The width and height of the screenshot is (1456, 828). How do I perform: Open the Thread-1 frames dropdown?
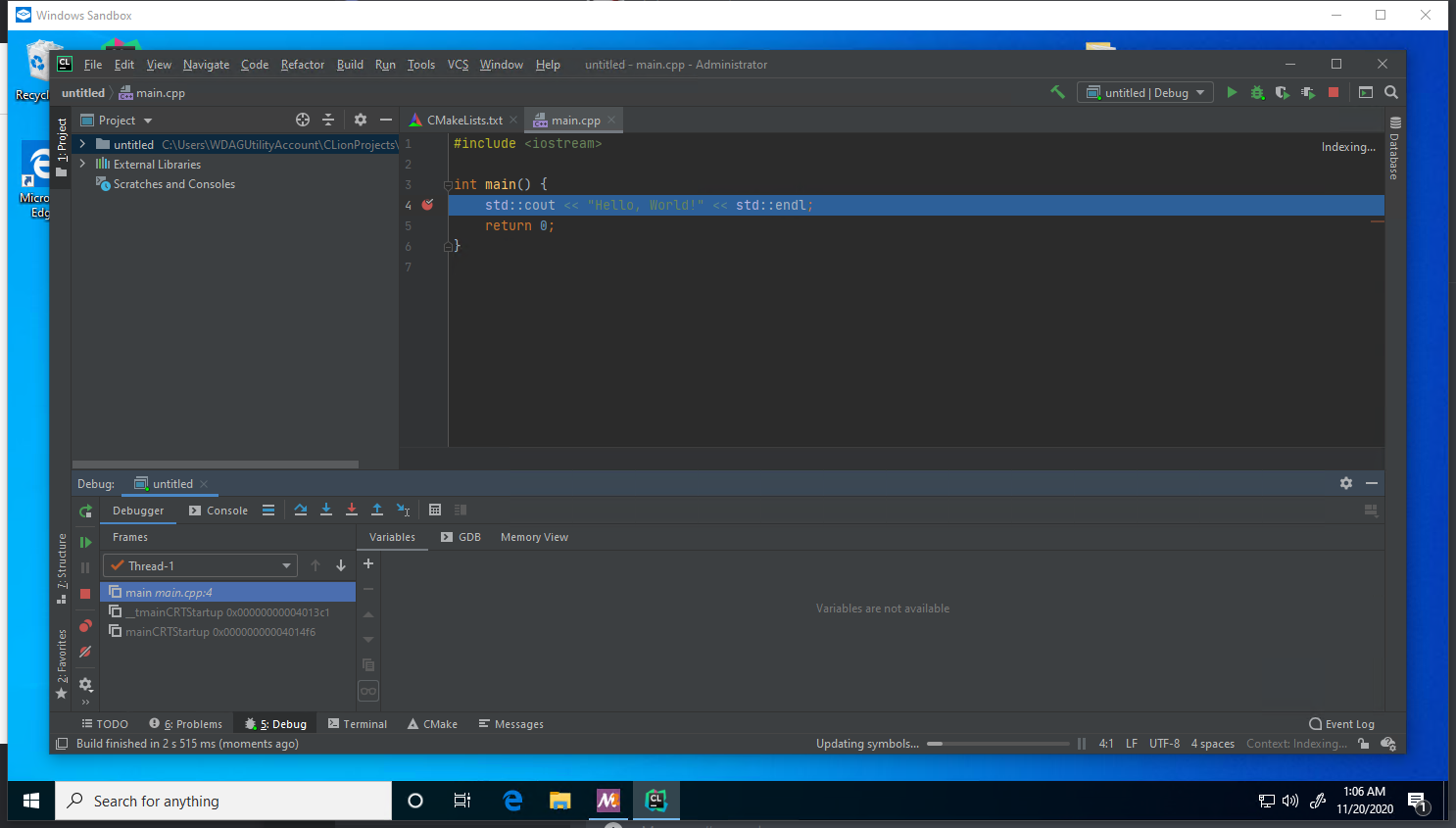(x=200, y=565)
